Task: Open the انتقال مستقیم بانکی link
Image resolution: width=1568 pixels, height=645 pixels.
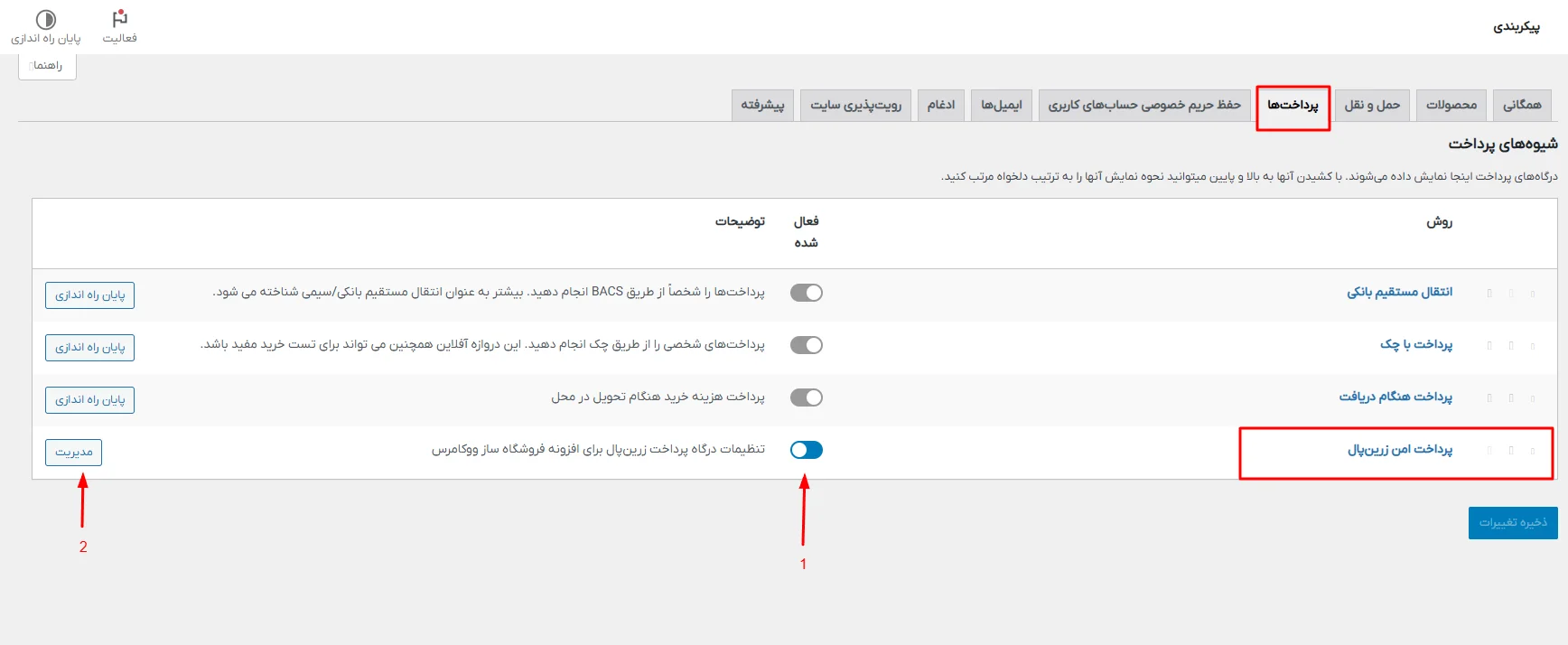Action: [x=1400, y=292]
